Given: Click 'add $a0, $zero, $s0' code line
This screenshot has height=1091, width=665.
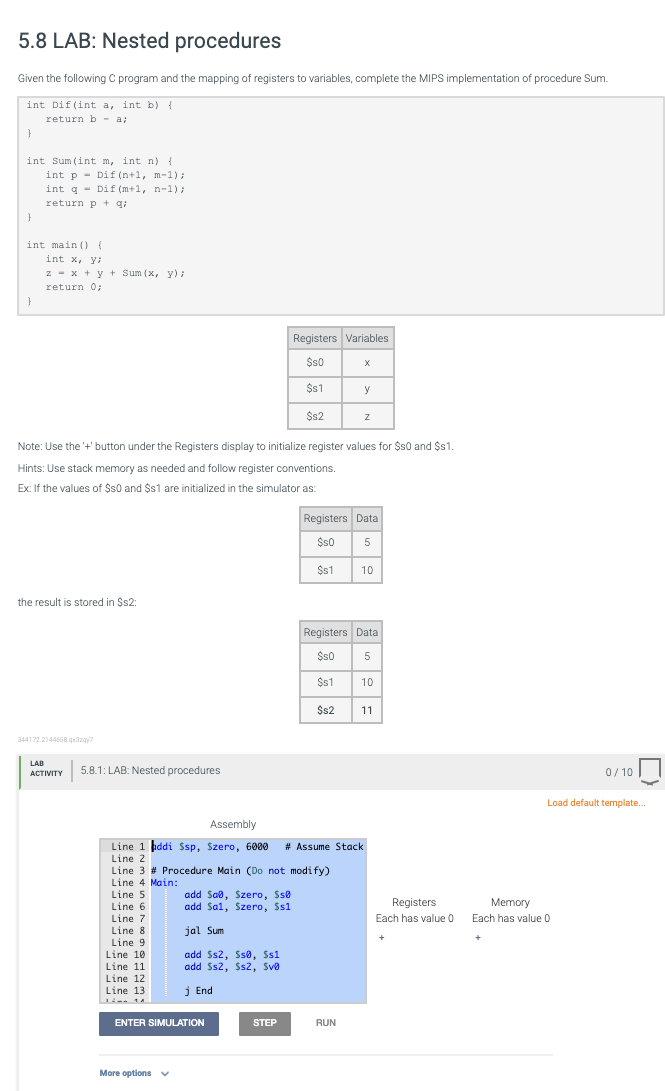Looking at the screenshot, I should point(237,895).
